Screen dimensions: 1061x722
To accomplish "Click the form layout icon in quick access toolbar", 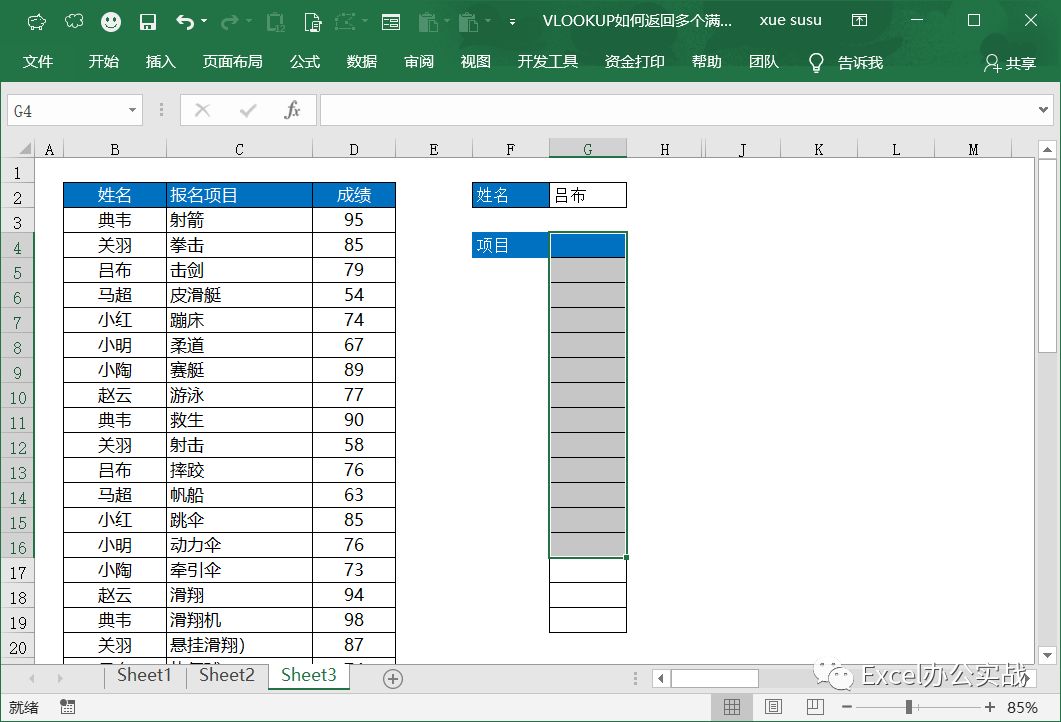I will 390,22.
